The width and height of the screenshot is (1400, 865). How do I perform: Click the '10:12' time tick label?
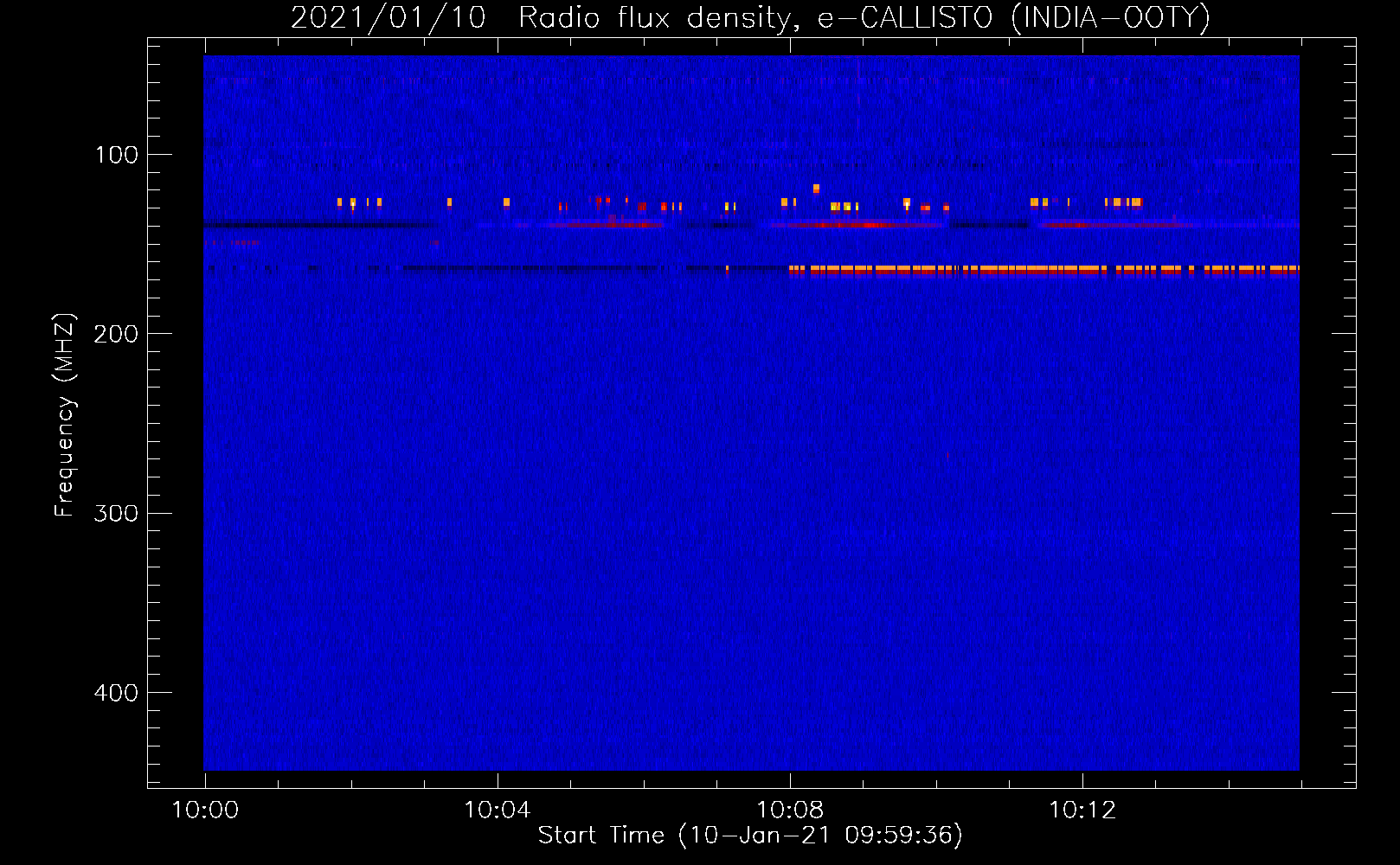point(1082,811)
